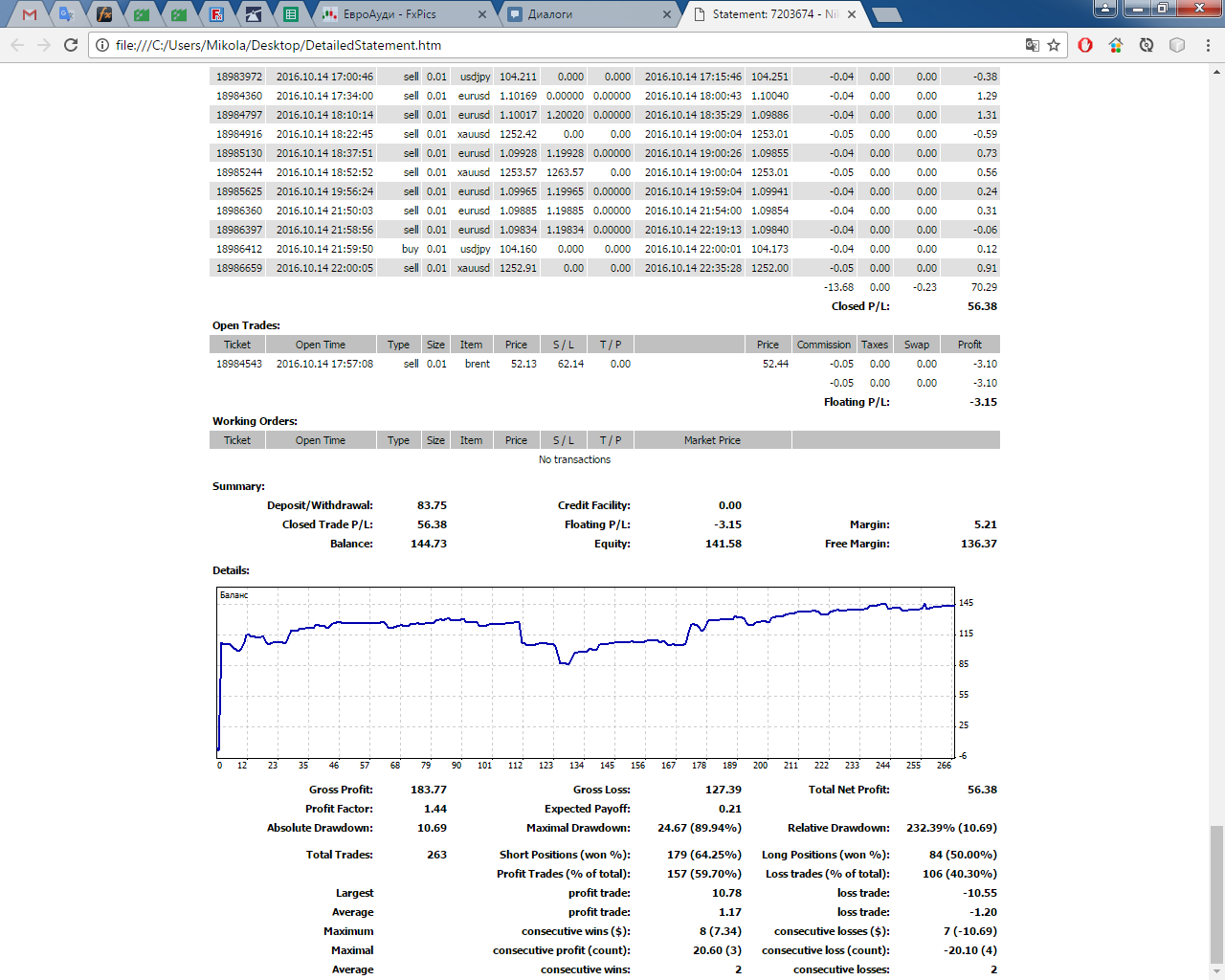Open the Opera red extension icon

click(x=1085, y=45)
